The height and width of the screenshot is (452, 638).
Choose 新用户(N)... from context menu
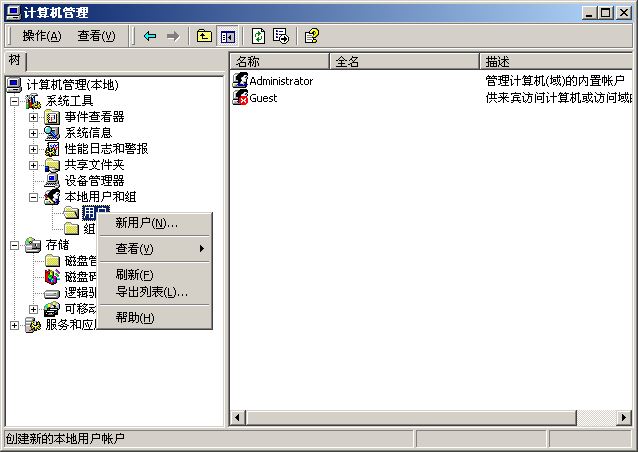155,223
